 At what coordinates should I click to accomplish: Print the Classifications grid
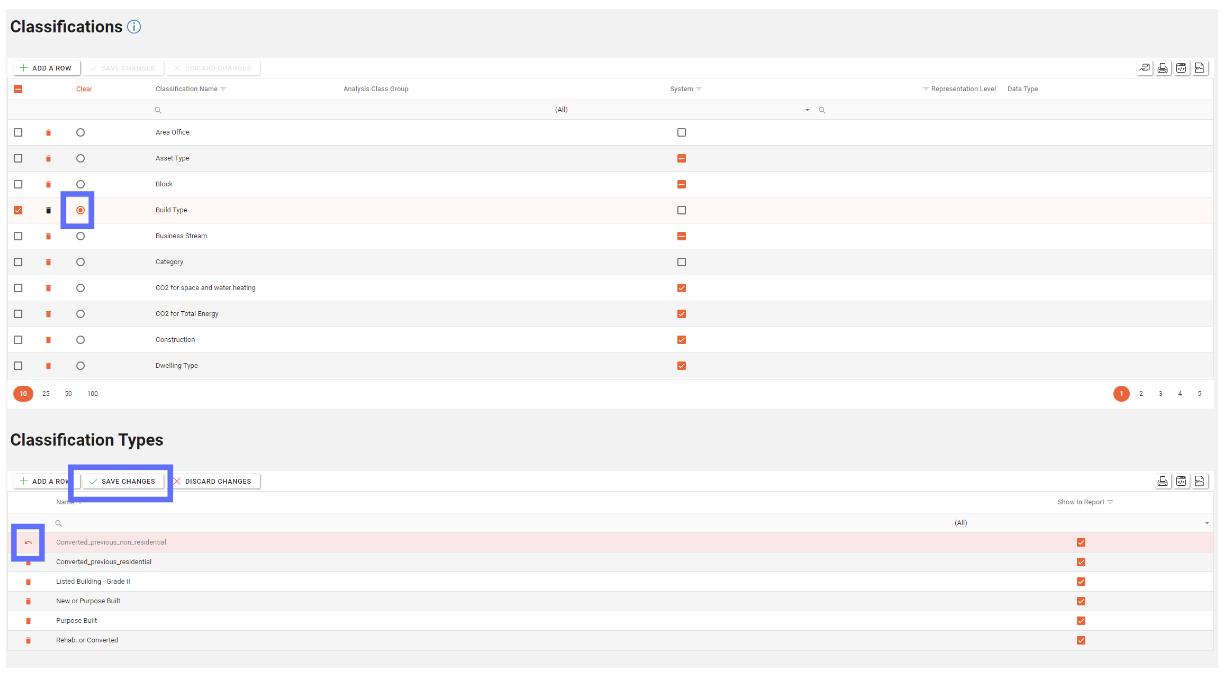(1163, 68)
